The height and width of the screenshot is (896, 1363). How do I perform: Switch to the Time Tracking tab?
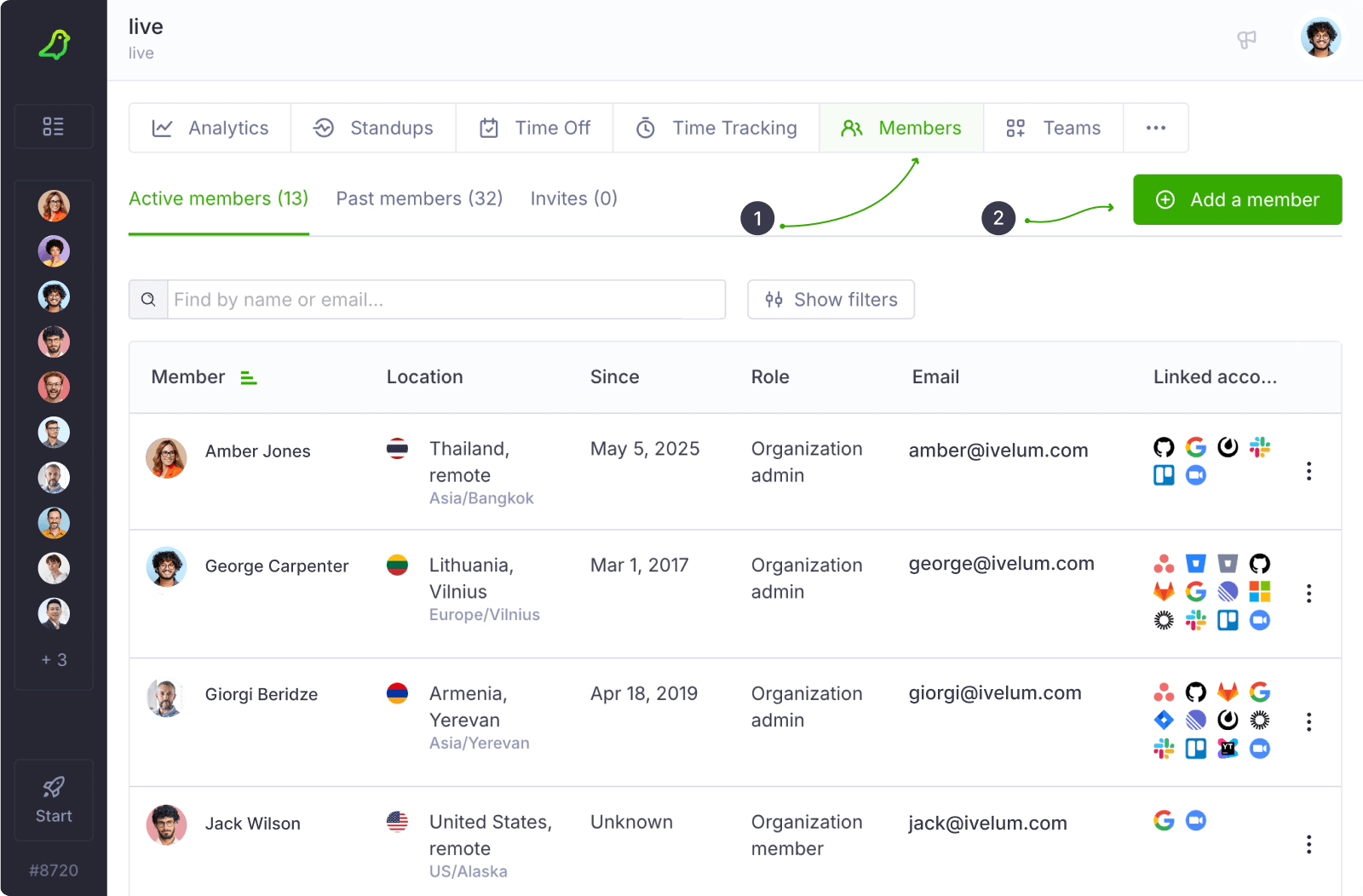(x=716, y=128)
